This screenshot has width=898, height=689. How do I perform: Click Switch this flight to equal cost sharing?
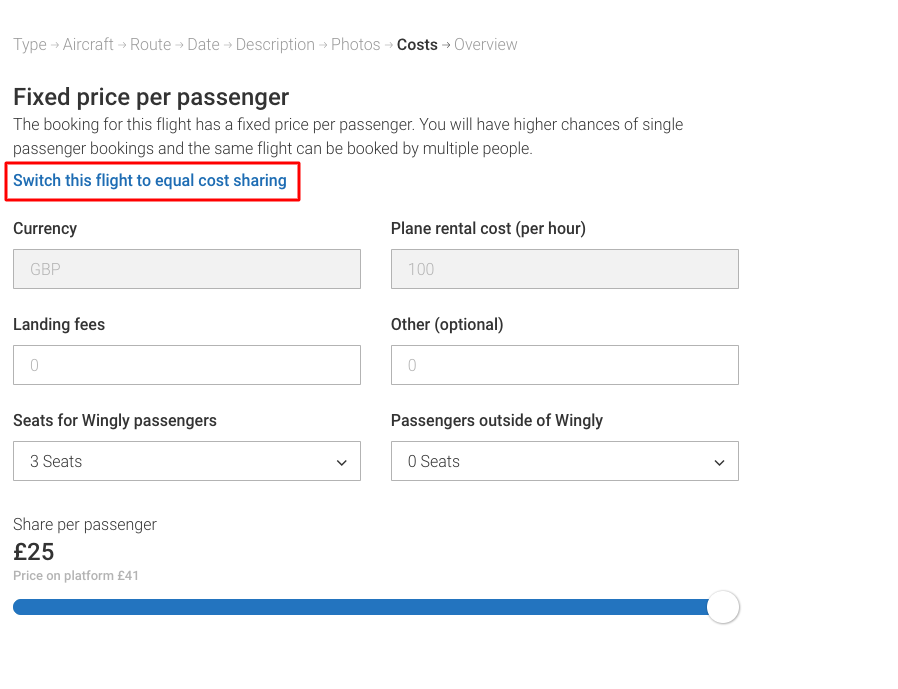point(149,180)
